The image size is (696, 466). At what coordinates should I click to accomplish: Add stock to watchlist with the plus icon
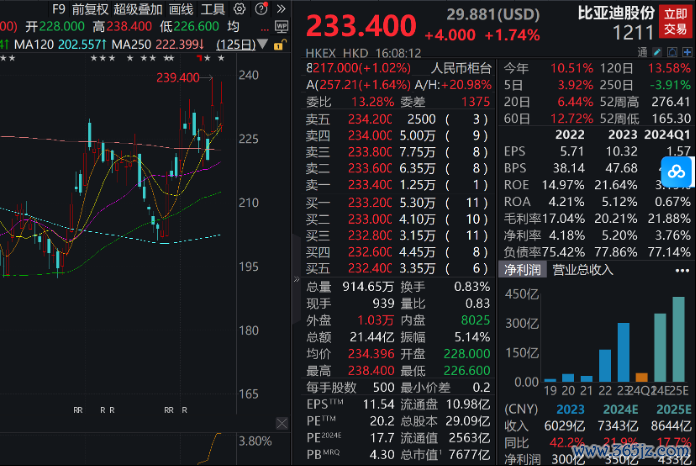pyautogui.click(x=687, y=52)
